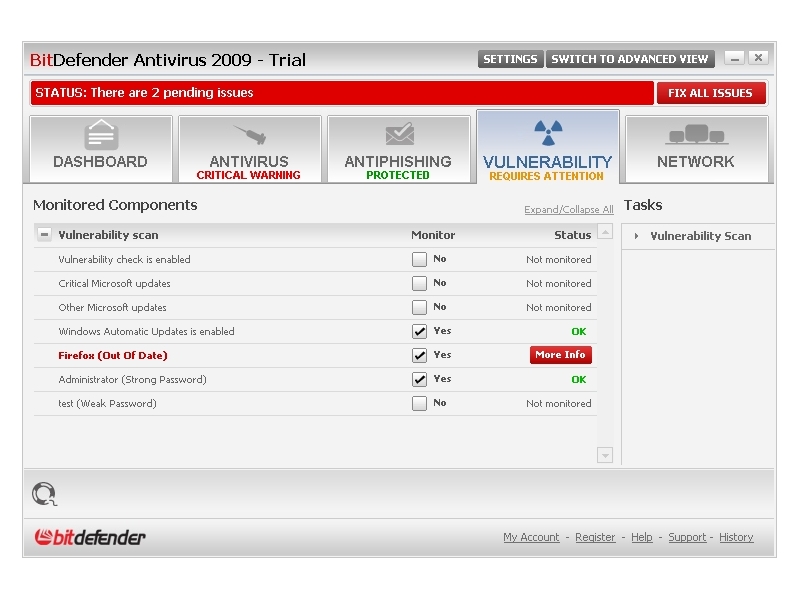The width and height of the screenshot is (800, 600).
Task: Click scrollbar down arrow in components list
Action: [x=605, y=455]
